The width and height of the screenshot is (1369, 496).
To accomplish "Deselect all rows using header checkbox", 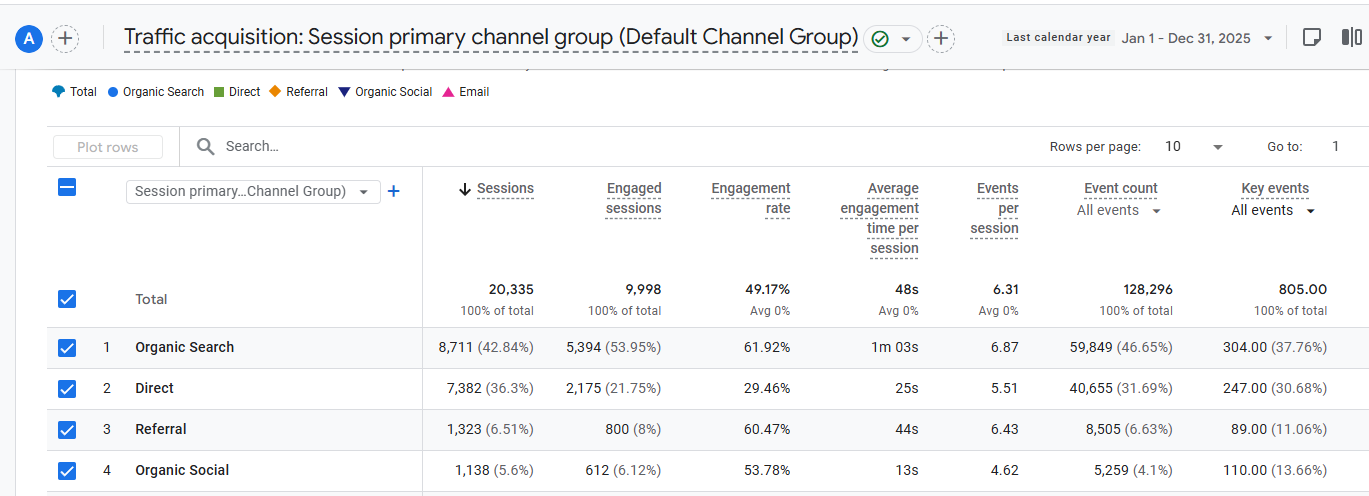I will [x=67, y=187].
